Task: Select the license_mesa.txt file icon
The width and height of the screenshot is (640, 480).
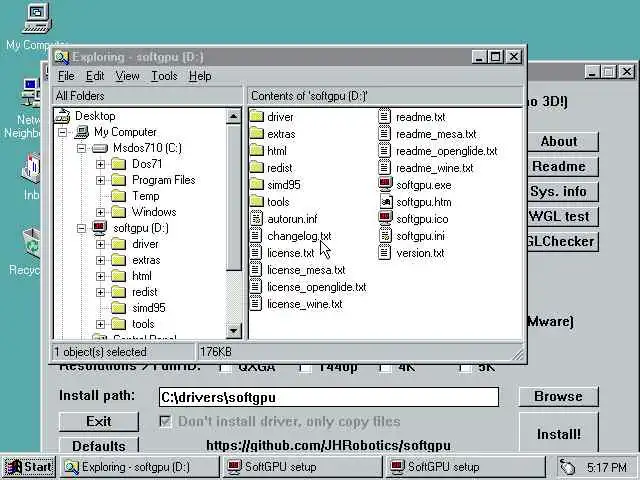Action: (256, 269)
